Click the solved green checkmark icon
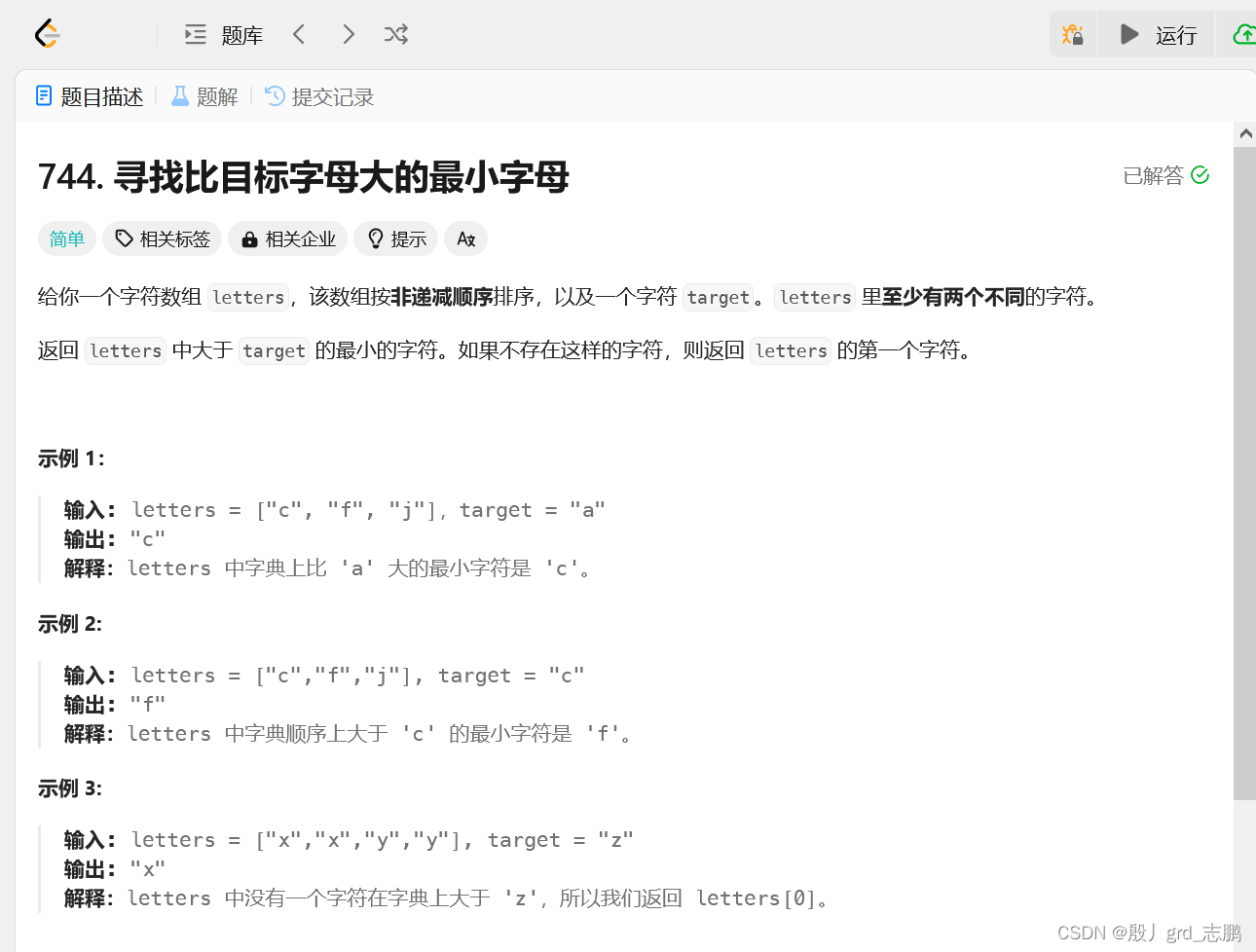 tap(1201, 175)
